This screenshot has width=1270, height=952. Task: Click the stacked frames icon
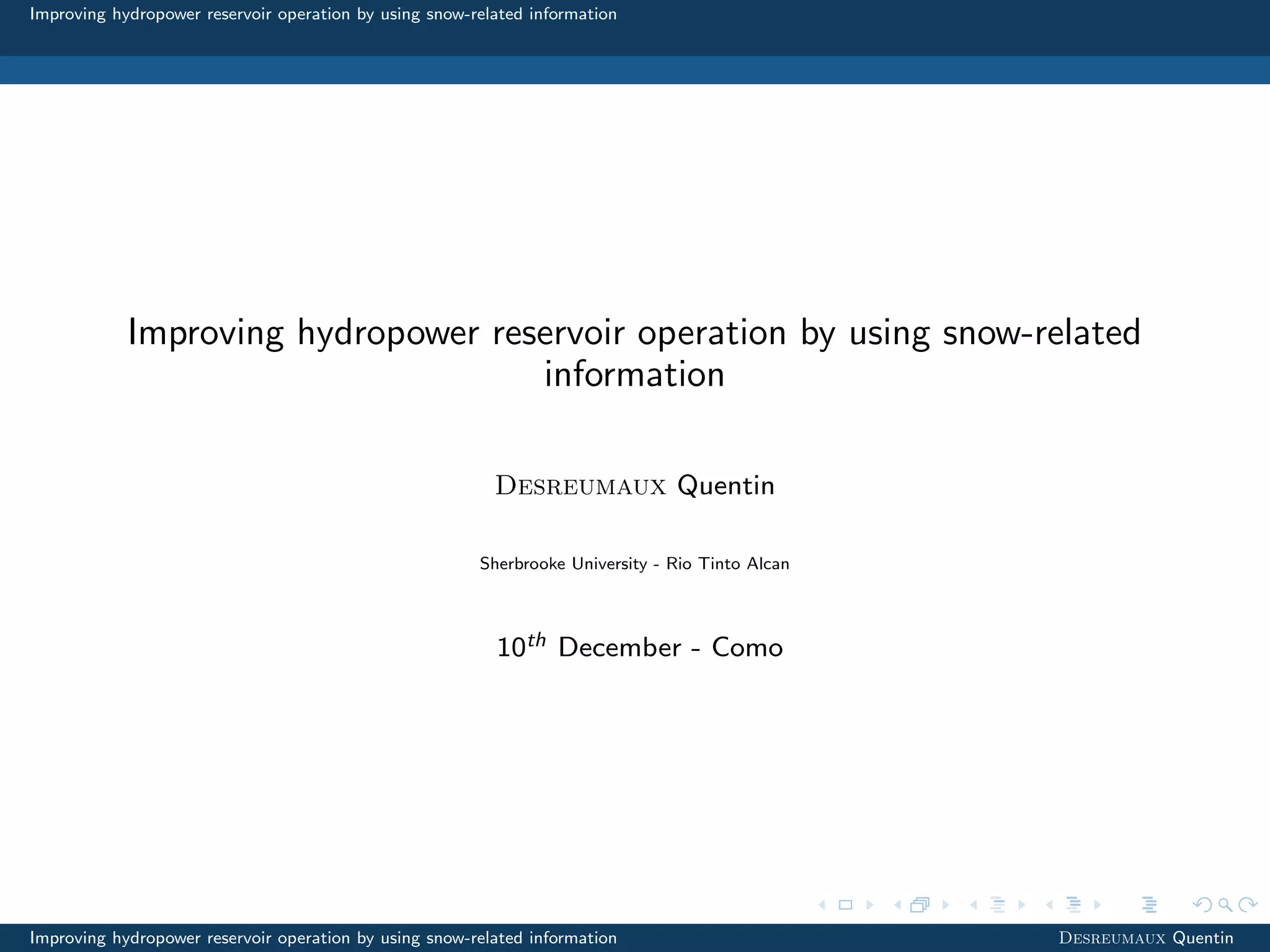coord(920,905)
